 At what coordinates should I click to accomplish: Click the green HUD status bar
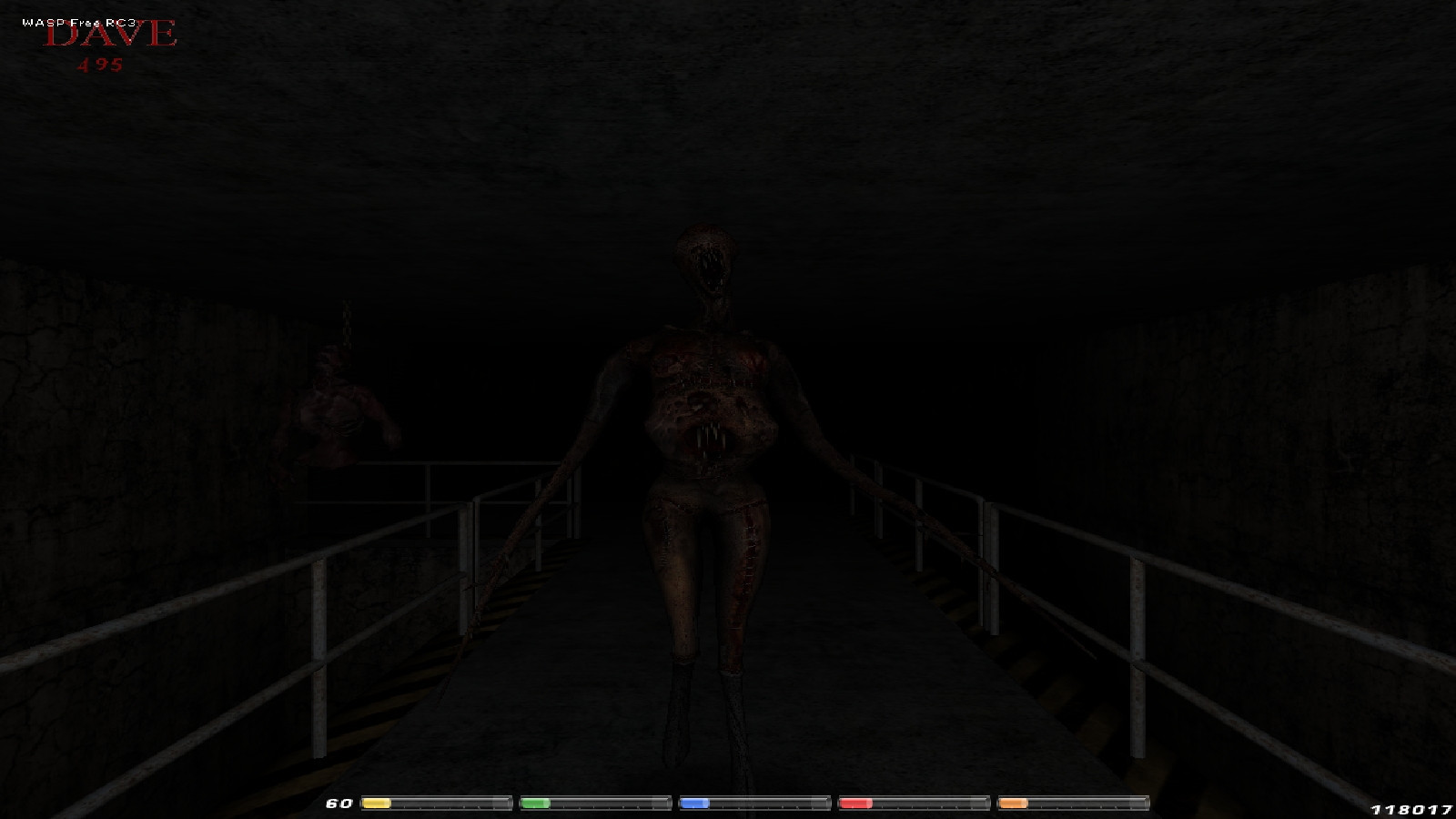point(595,803)
